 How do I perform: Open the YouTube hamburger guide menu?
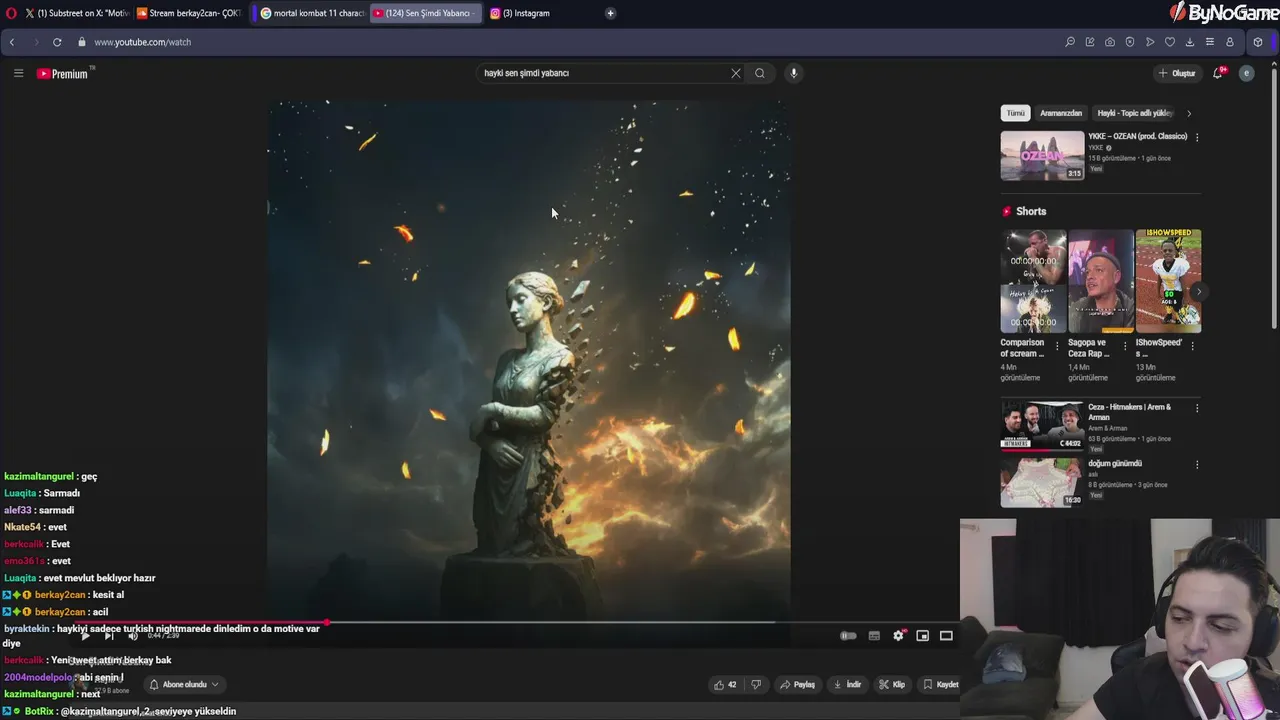click(x=18, y=73)
